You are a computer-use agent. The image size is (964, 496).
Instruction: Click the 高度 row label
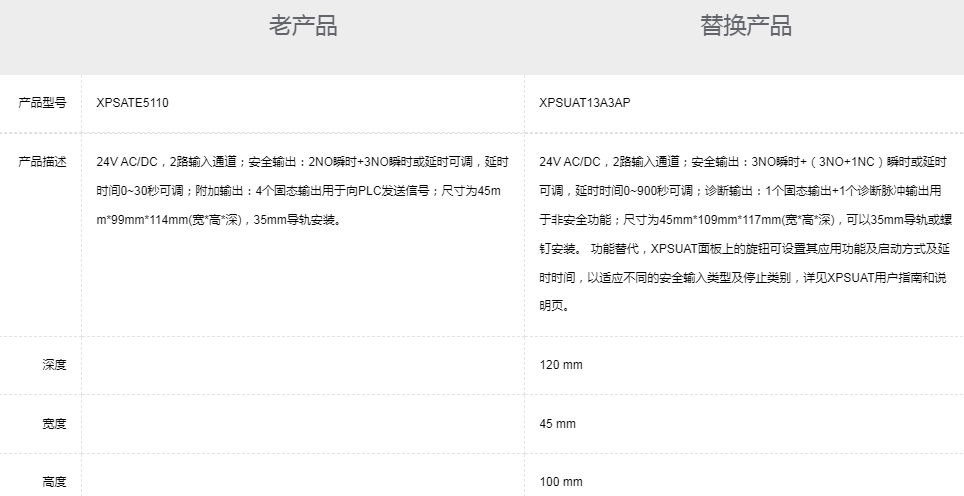click(54, 482)
